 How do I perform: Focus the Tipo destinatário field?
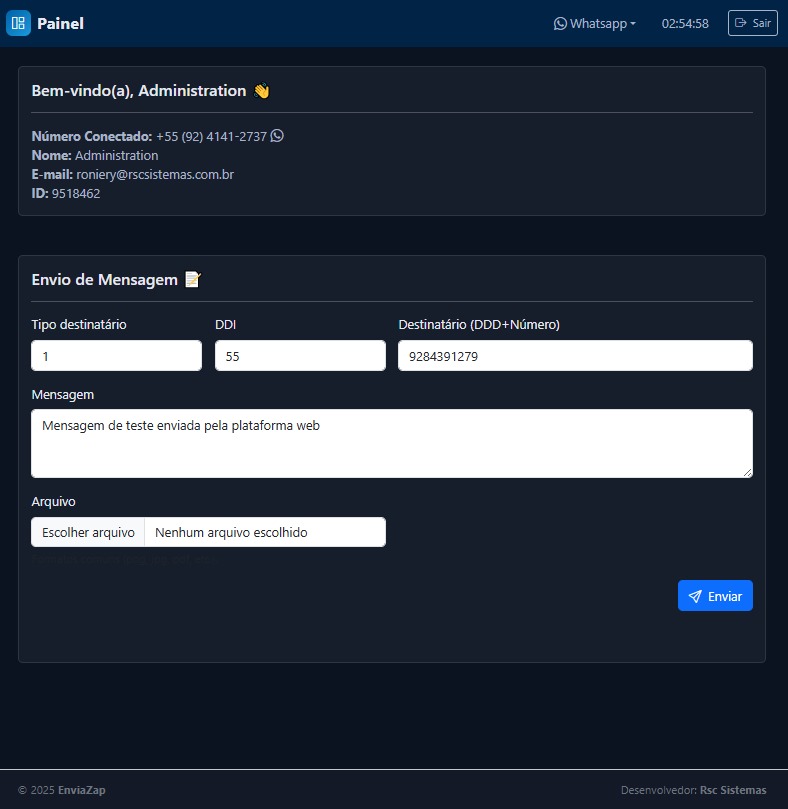[116, 356]
